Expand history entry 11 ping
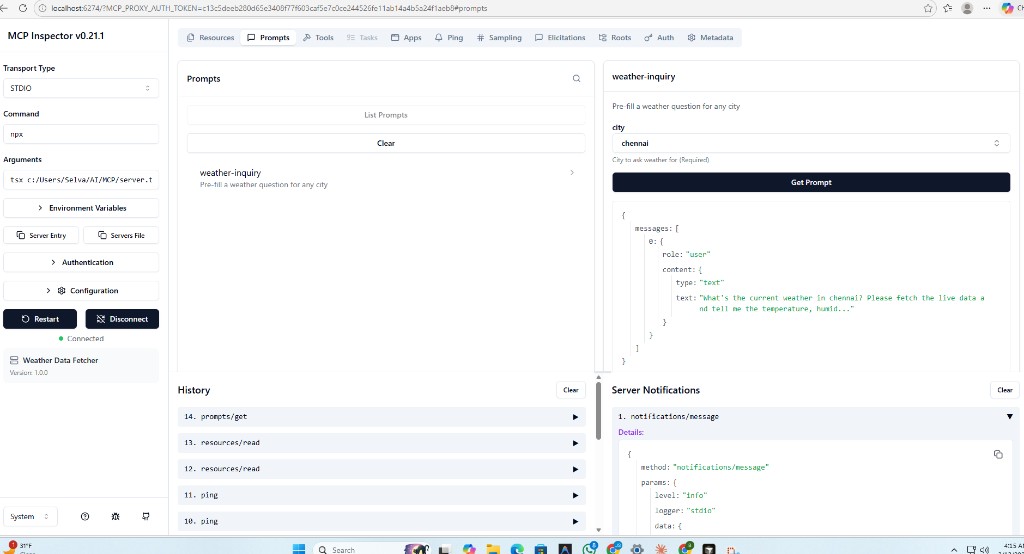Image resolution: width=1024 pixels, height=554 pixels. [381, 495]
